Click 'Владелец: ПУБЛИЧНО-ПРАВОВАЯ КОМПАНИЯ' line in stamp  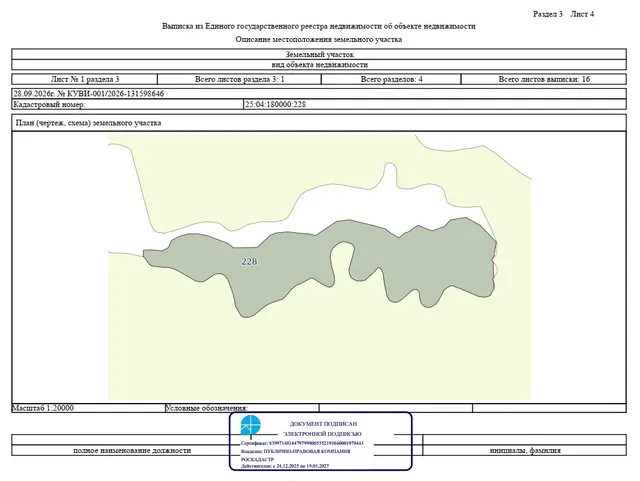pos(295,452)
